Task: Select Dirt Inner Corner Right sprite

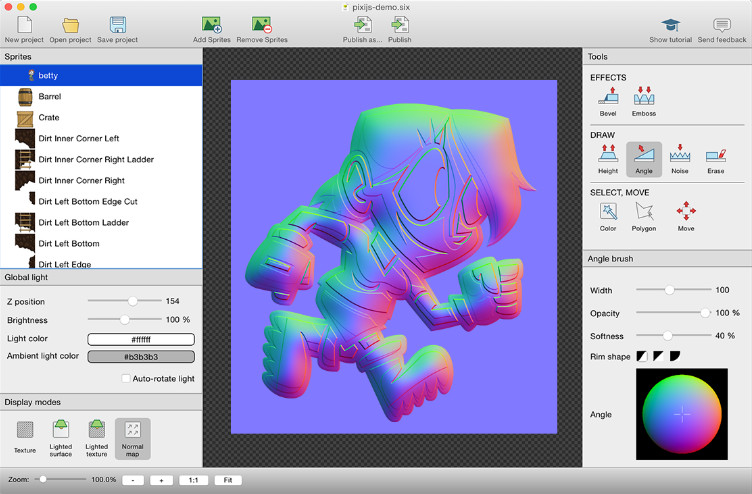Action: (x=101, y=181)
